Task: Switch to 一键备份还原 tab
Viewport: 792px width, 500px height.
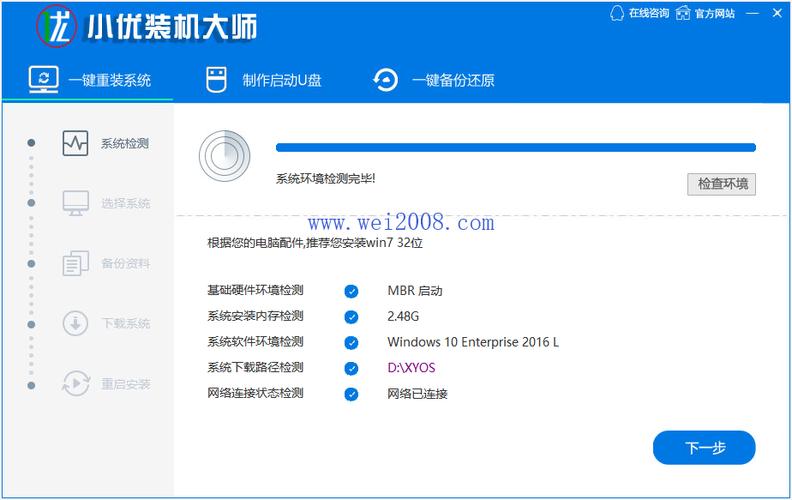Action: pos(453,80)
